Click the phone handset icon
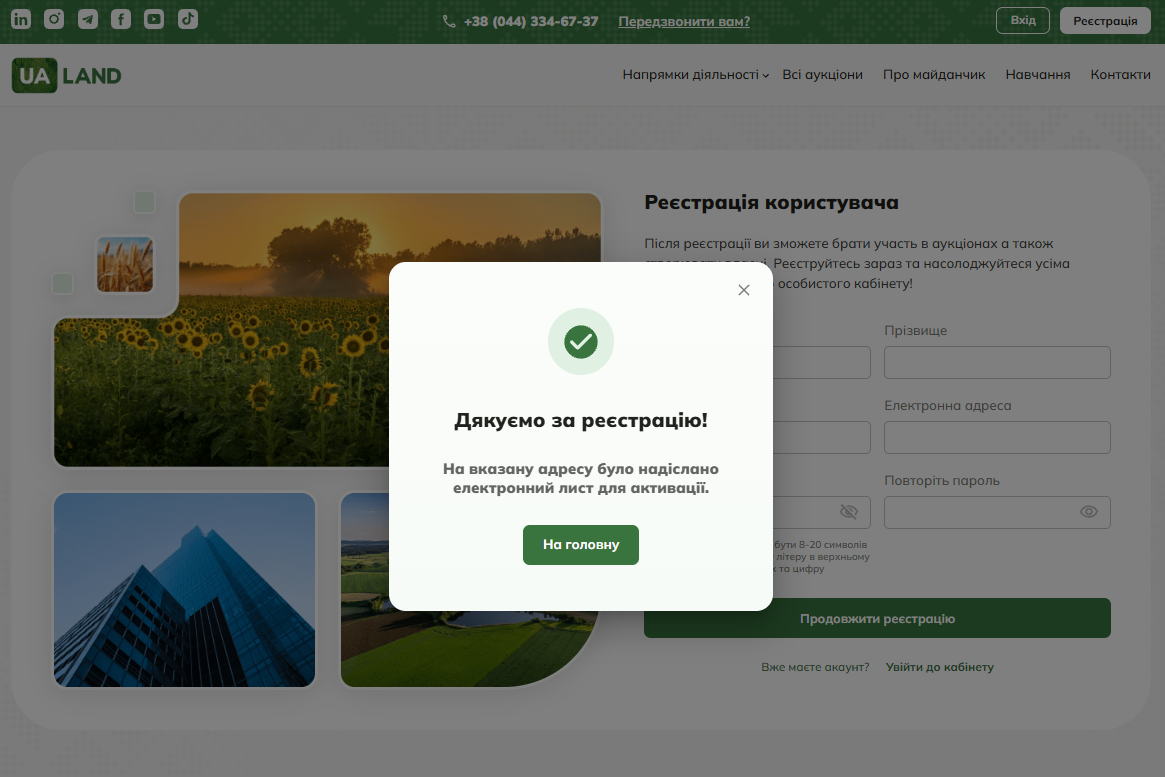1165x777 pixels. coord(449,22)
